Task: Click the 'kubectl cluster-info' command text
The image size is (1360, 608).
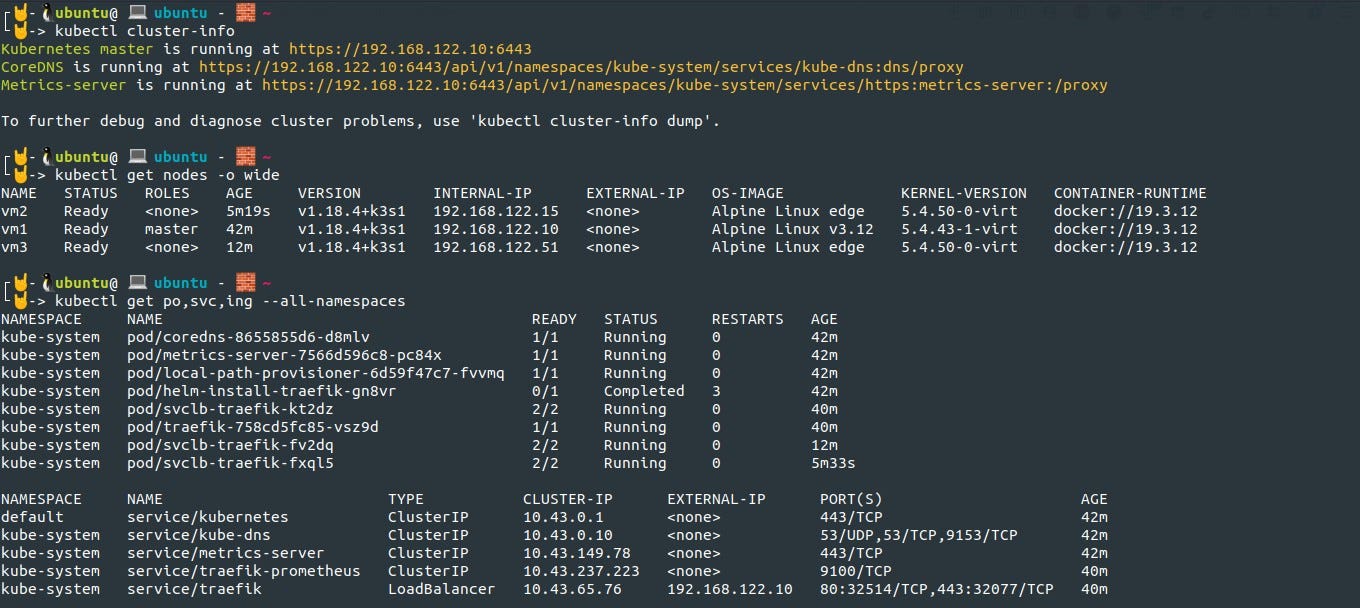Action: point(145,31)
